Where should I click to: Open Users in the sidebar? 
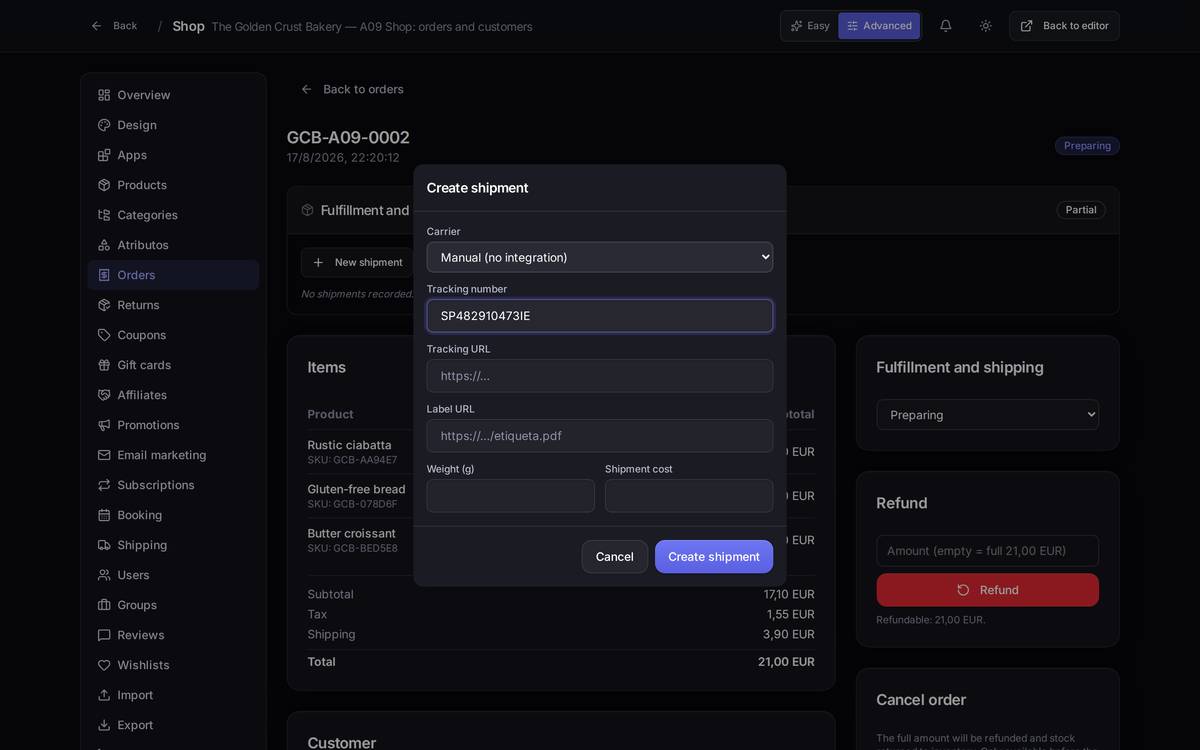tap(173, 575)
